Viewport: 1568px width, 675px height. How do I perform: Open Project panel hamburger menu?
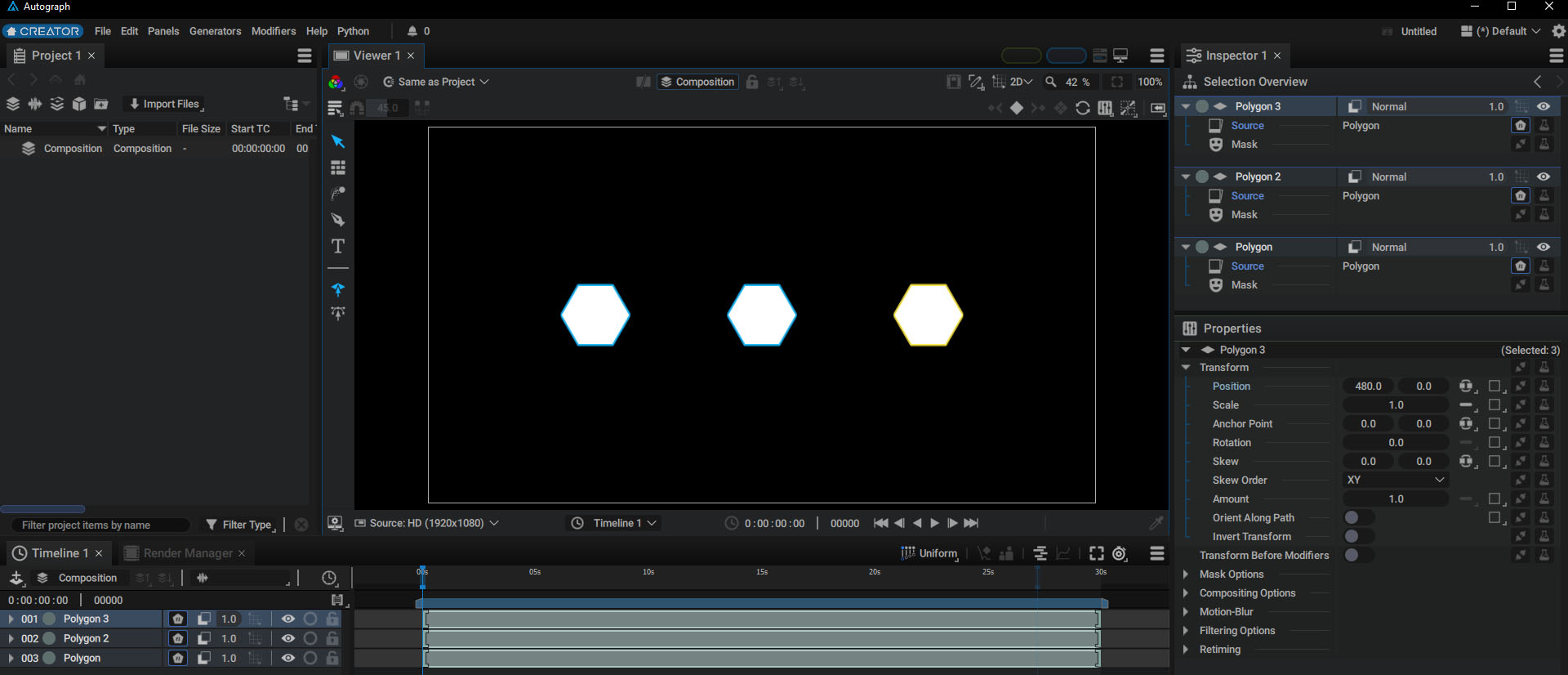tap(305, 56)
